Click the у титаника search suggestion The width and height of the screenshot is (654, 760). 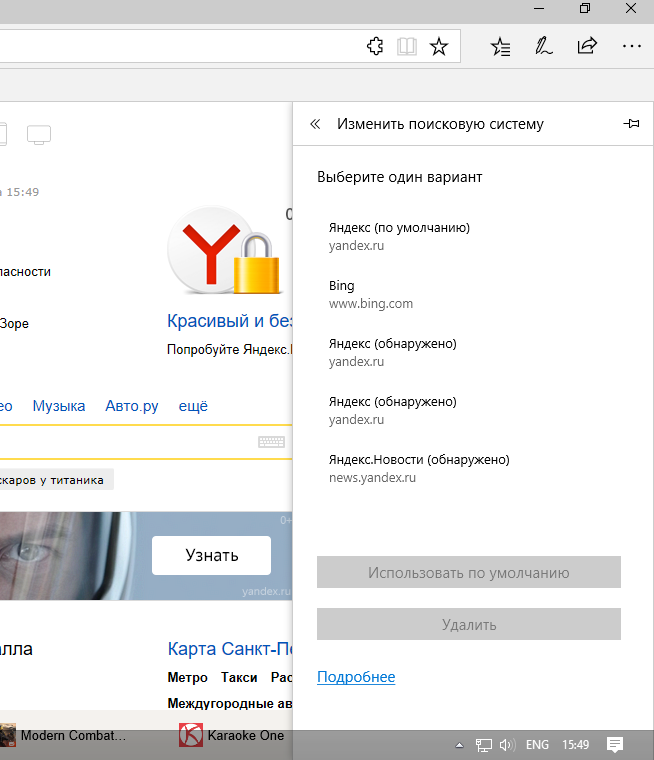pos(56,480)
